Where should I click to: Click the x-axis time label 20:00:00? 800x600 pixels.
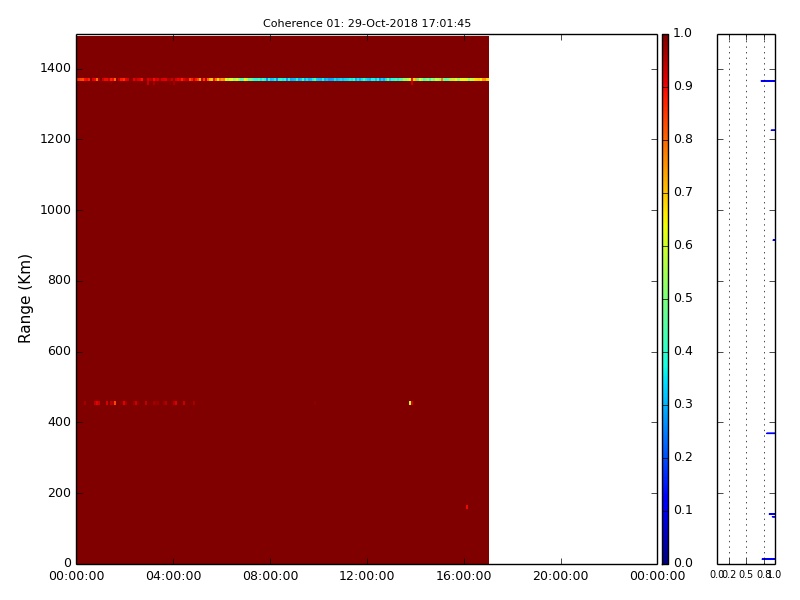pyautogui.click(x=561, y=577)
